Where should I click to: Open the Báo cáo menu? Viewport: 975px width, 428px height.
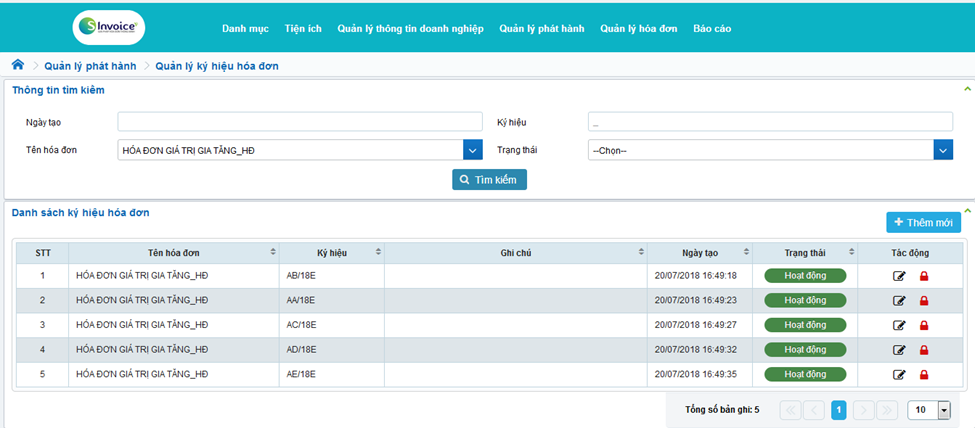[711, 28]
